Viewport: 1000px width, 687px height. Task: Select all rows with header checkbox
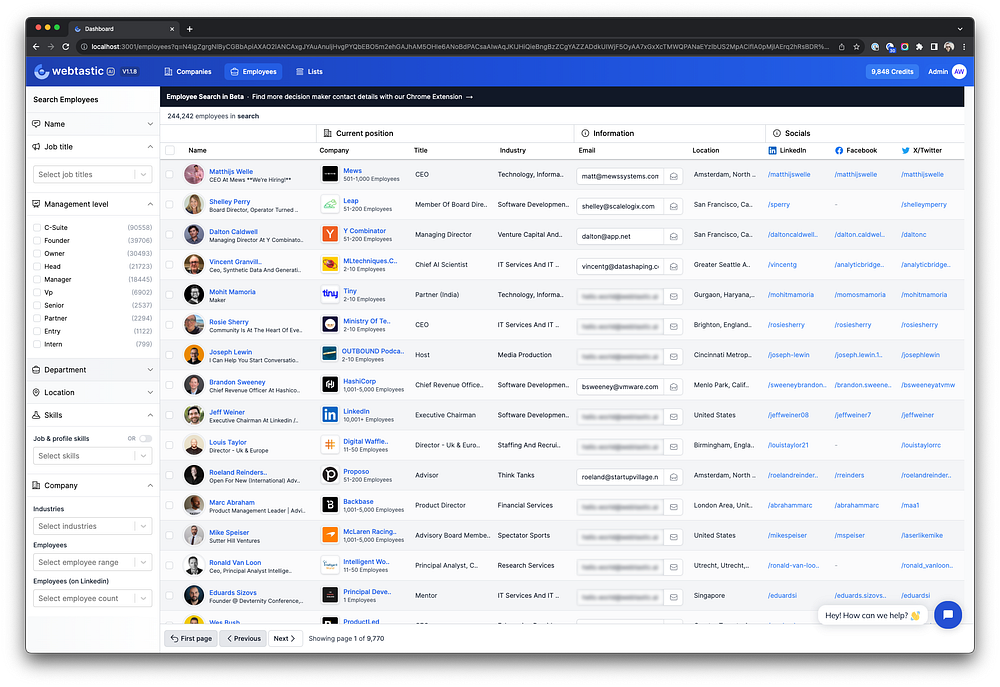pyautogui.click(x=170, y=151)
